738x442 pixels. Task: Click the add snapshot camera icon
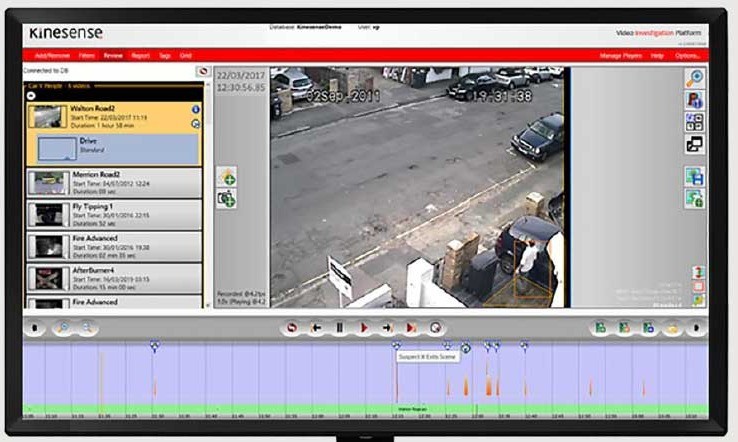coord(227,199)
